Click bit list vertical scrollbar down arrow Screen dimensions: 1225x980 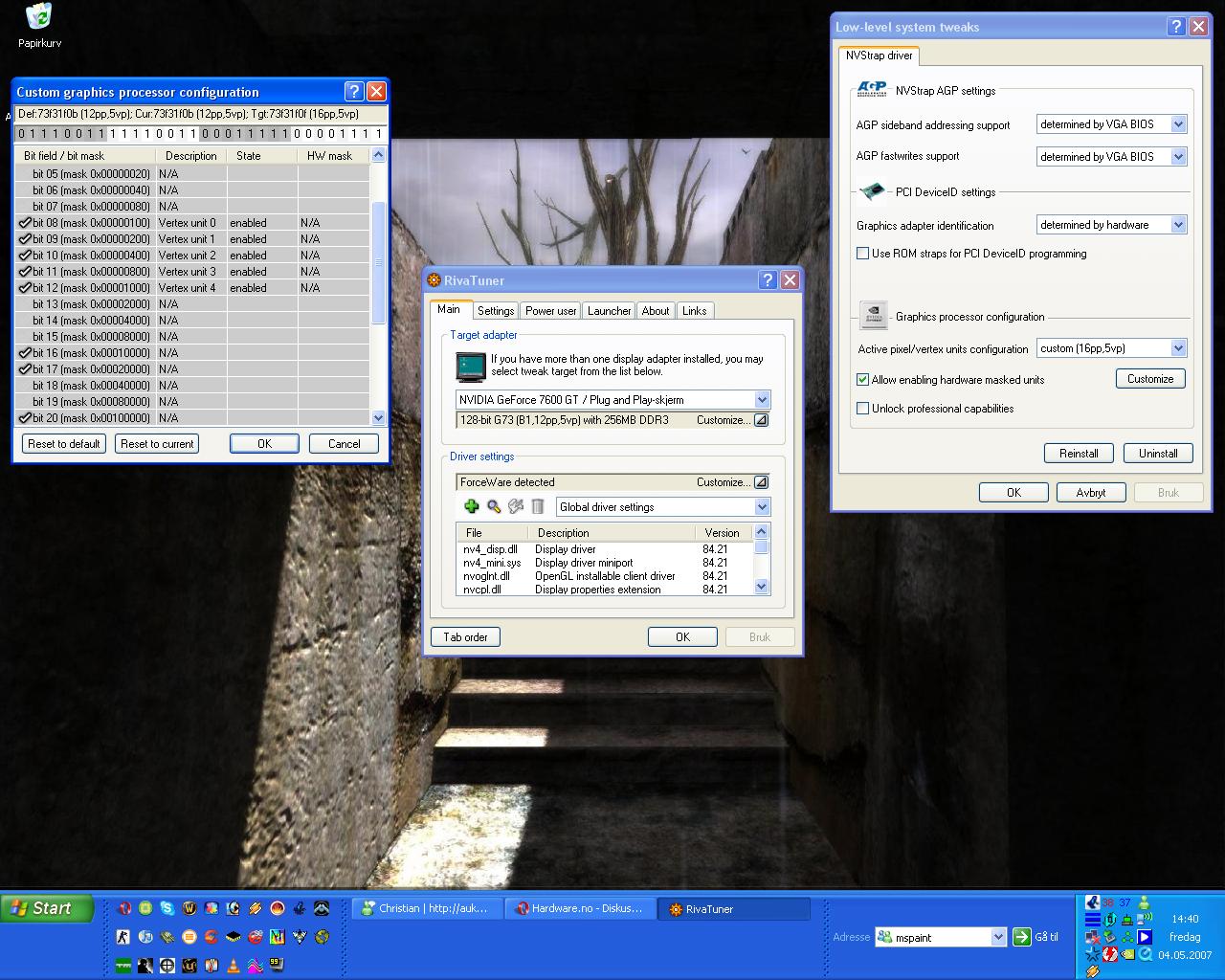tap(378, 418)
